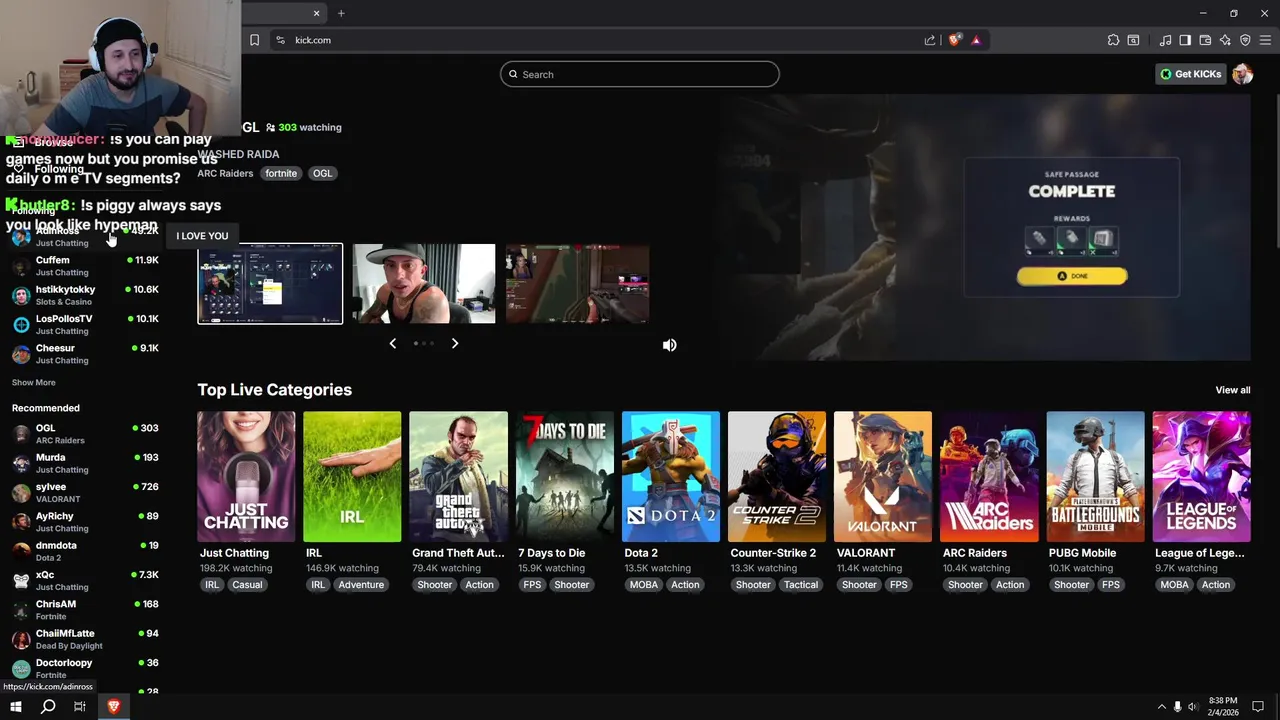Viewport: 1280px width, 720px height.
Task: Click the fortnite tag on featured stream
Action: click(x=281, y=173)
